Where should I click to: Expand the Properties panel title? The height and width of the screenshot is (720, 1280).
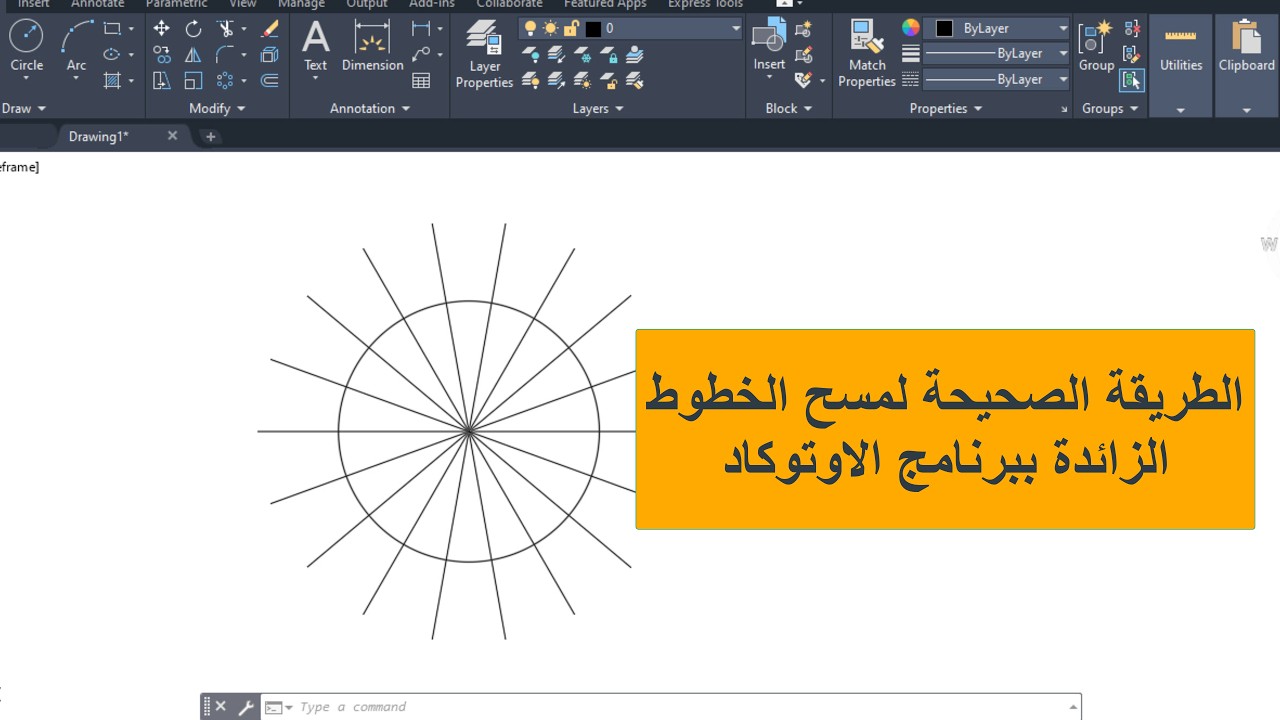[x=946, y=108]
